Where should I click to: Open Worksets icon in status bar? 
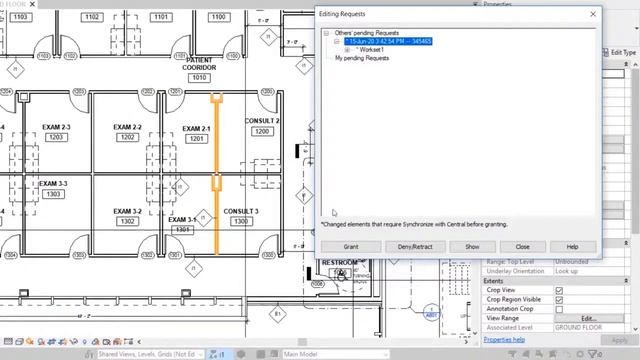89,354
